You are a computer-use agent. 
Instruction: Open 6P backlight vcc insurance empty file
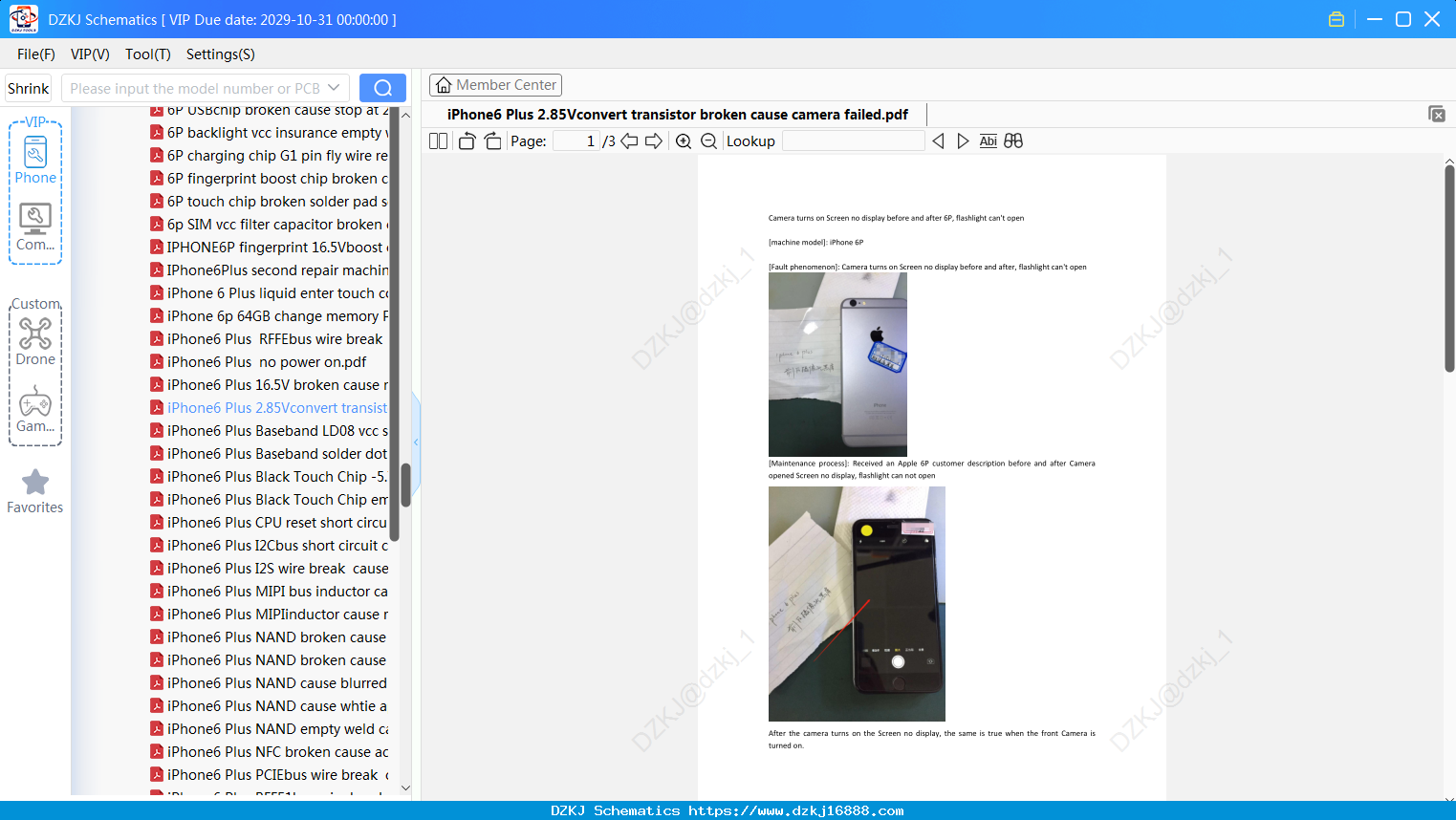click(x=270, y=133)
